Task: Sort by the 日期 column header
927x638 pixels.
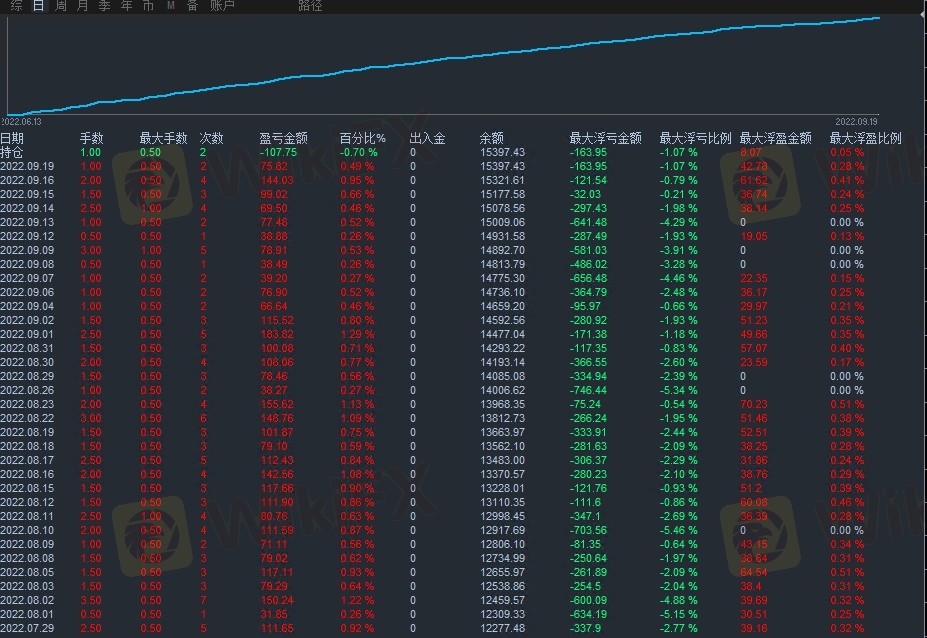Action: 12,139
